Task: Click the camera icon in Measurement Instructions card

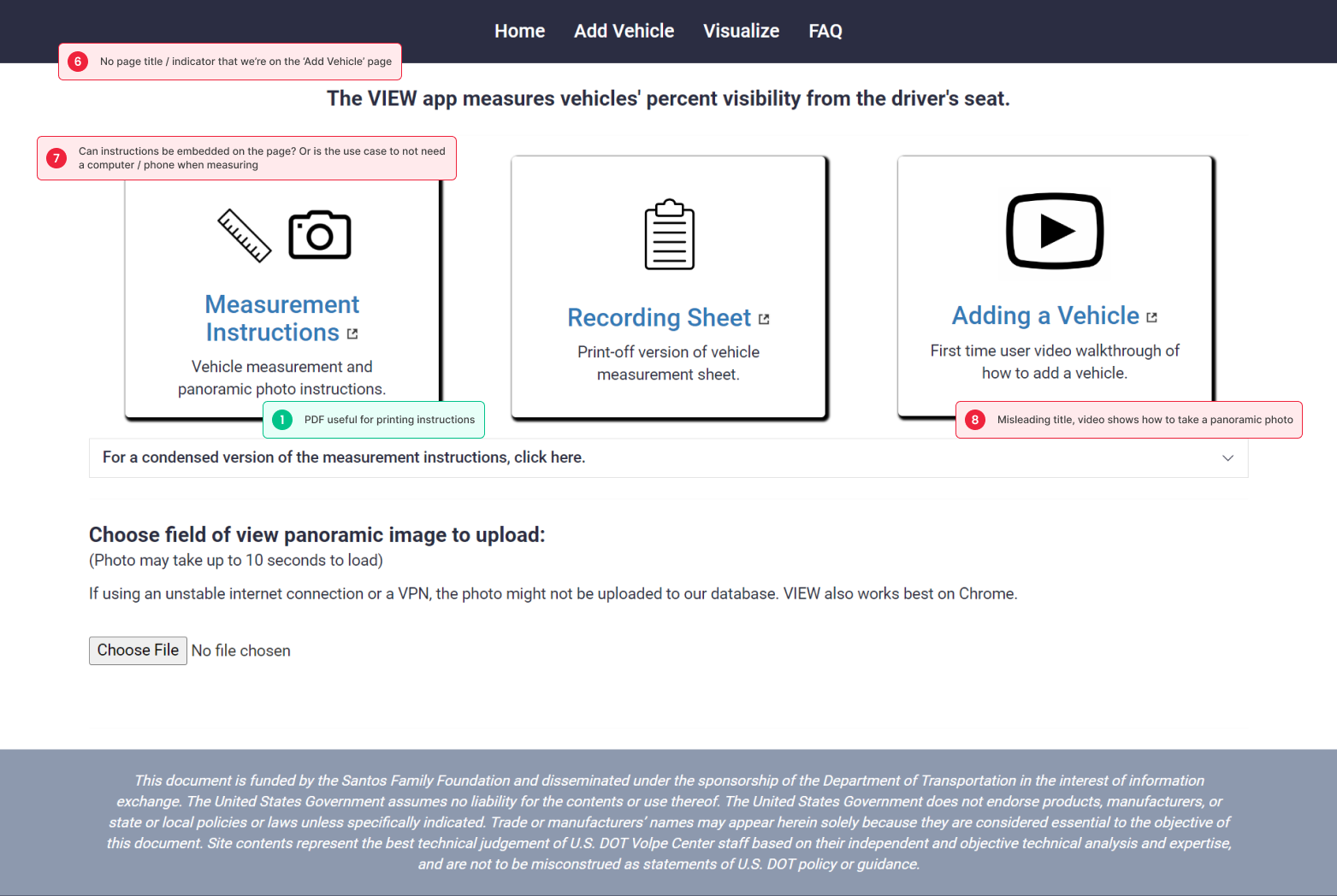Action: 320,234
